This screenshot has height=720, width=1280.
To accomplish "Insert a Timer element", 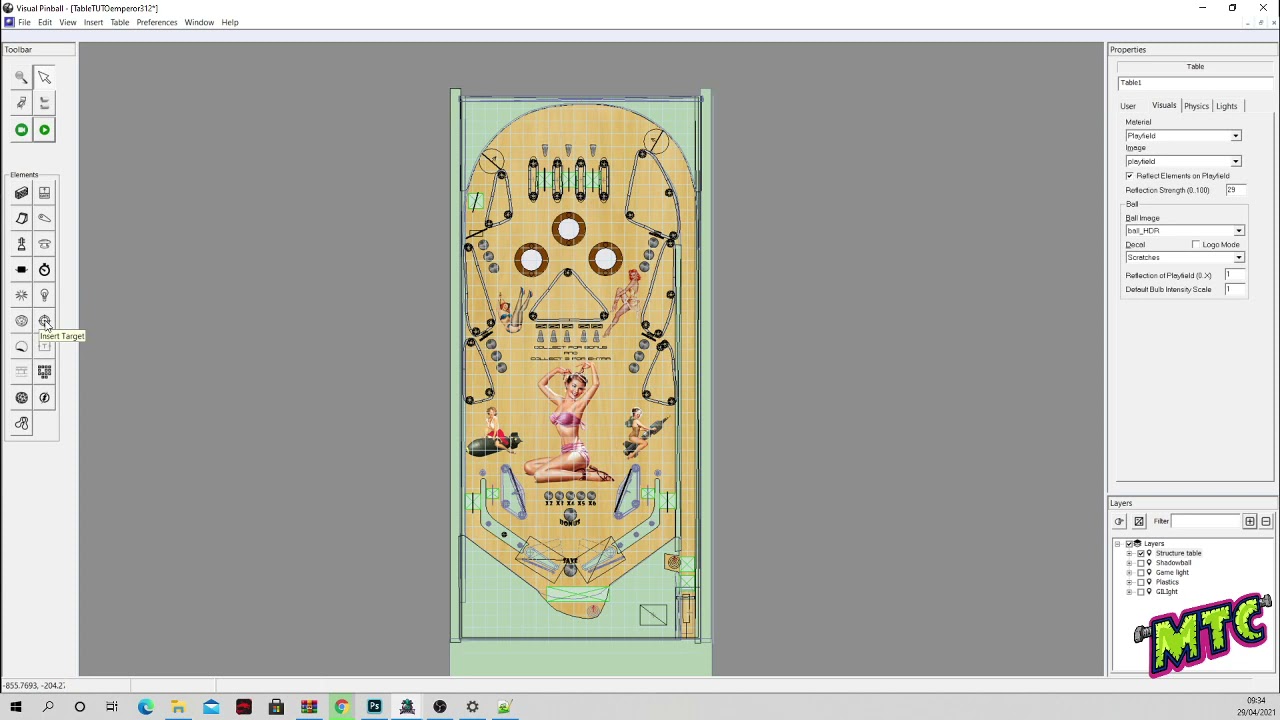I will pos(44,269).
